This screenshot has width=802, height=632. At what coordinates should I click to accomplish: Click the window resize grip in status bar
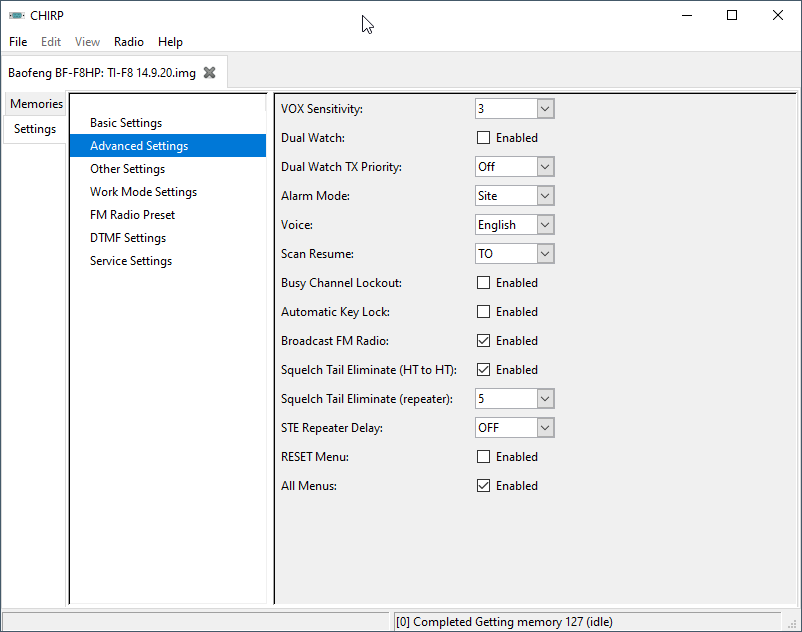click(x=793, y=623)
